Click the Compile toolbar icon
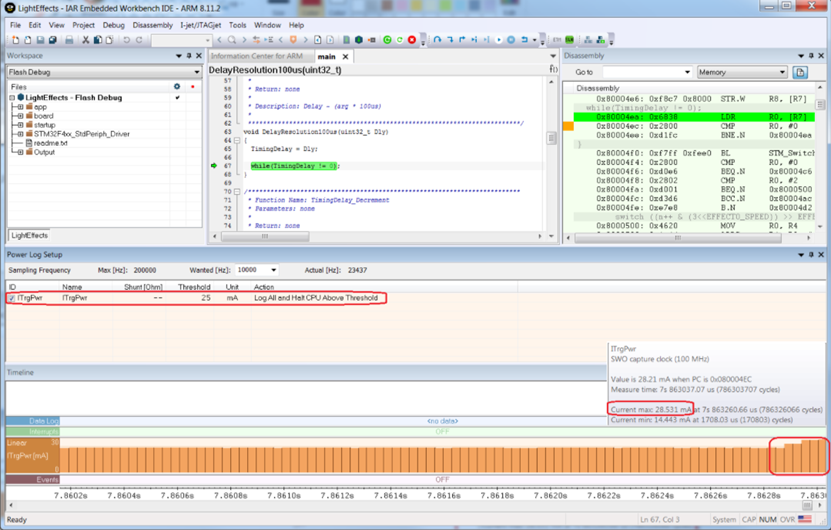 point(346,40)
